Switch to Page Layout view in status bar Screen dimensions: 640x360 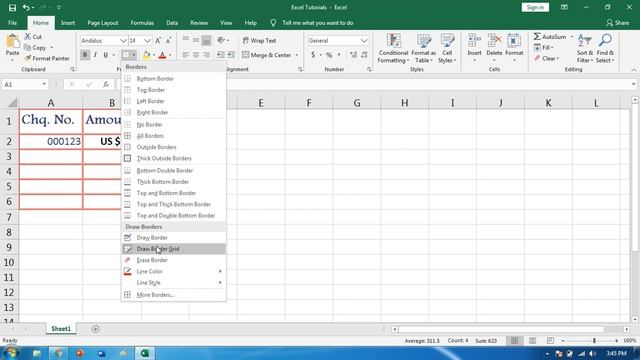pyautogui.click(x=532, y=340)
